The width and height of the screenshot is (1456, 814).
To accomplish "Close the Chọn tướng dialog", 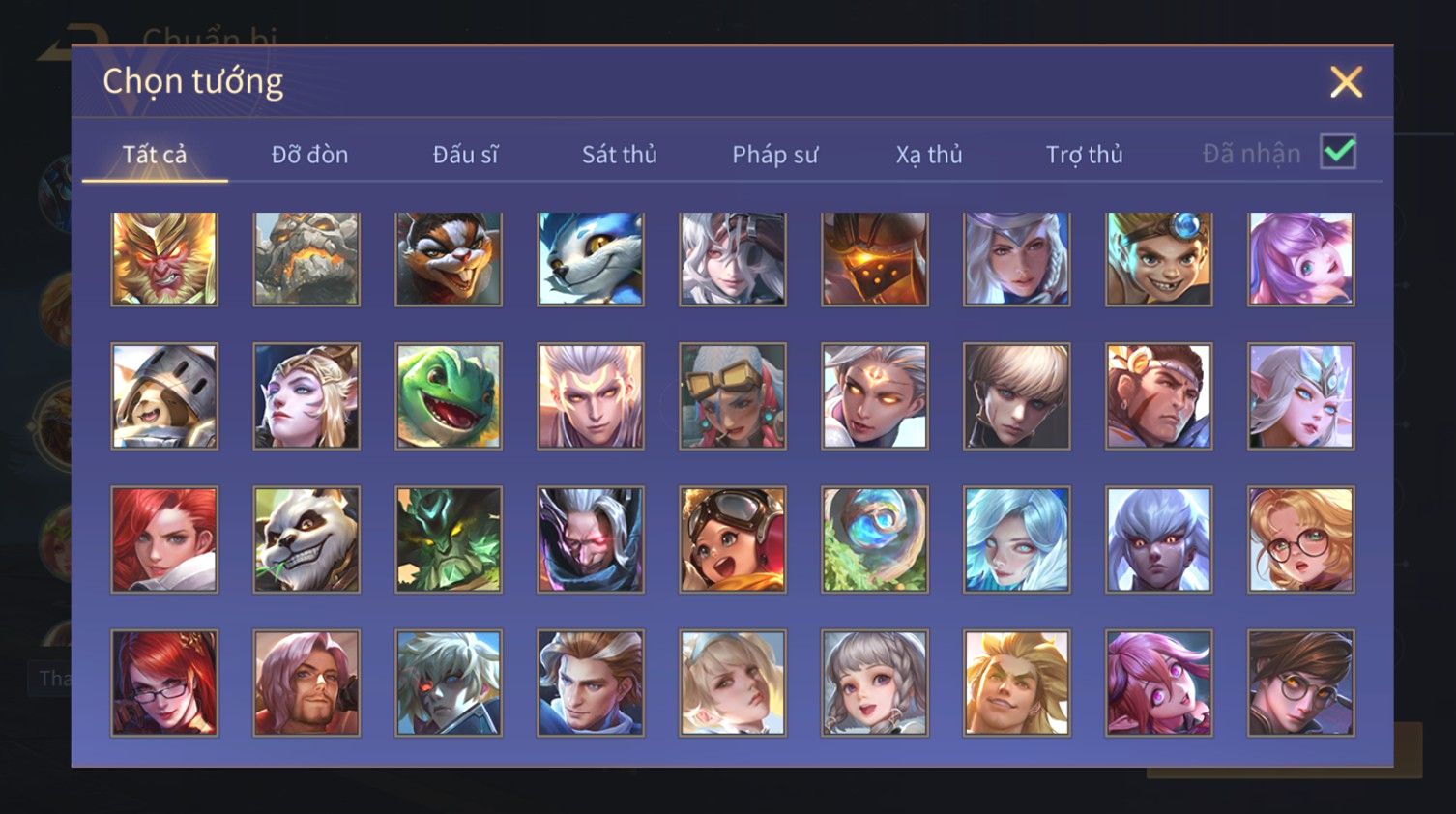I will point(1346,82).
